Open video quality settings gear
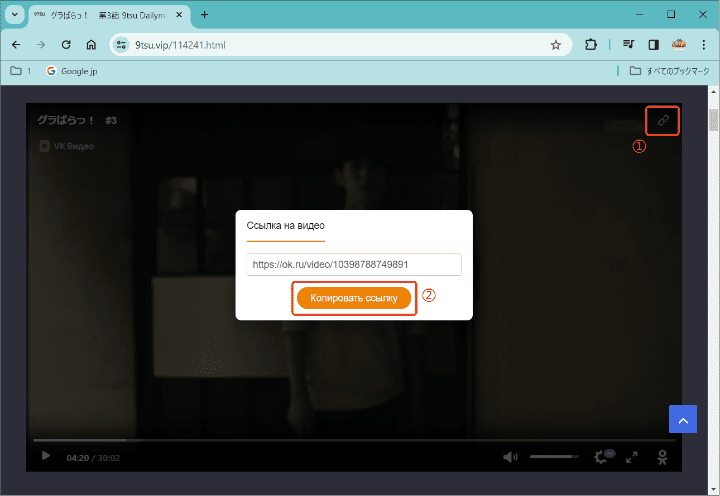 pos(601,457)
